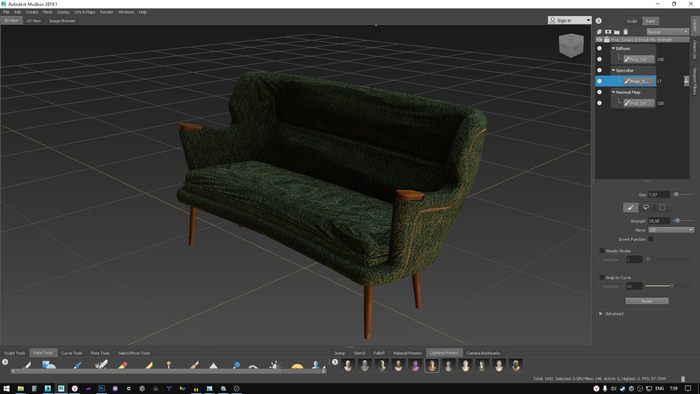700x394 pixels.
Task: Open the Mirror dropdown
Action: pos(671,230)
